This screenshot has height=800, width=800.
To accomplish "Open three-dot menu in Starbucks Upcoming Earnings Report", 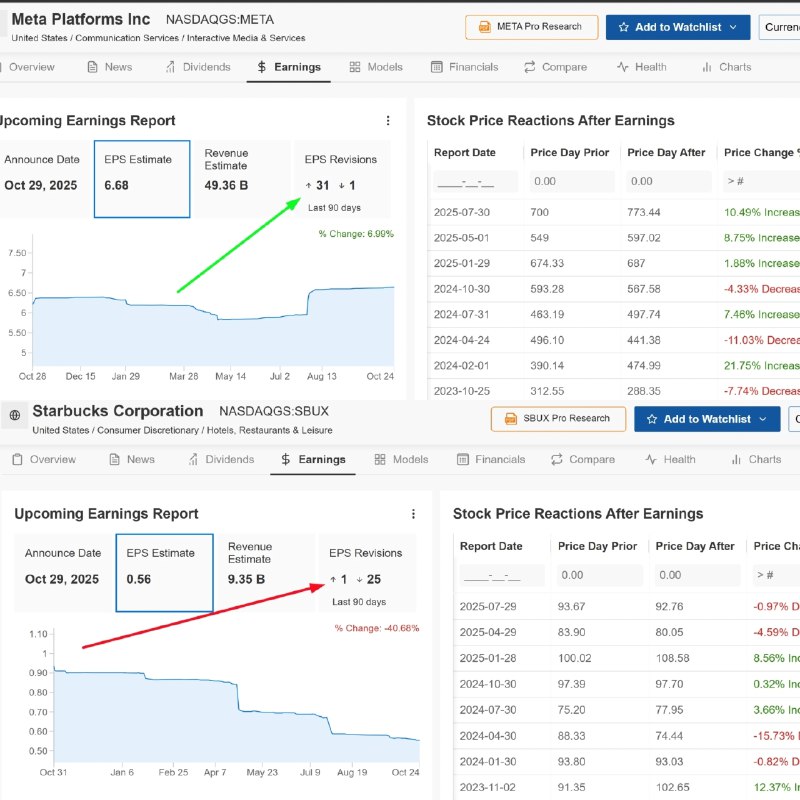I will (413, 514).
